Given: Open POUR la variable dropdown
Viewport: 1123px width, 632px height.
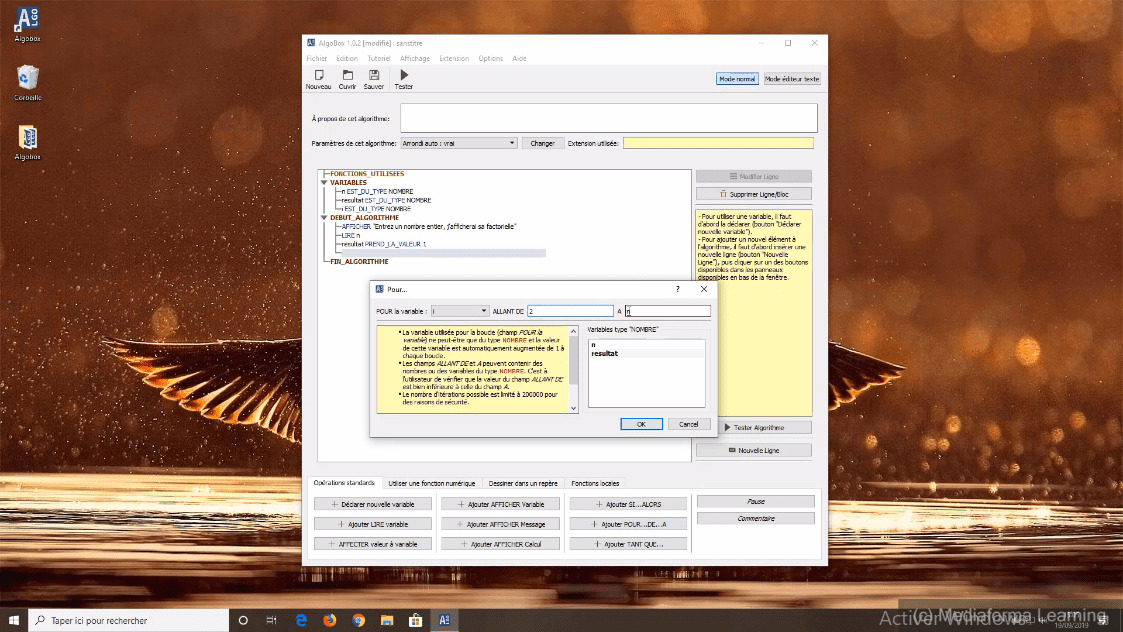Looking at the screenshot, I should [459, 311].
